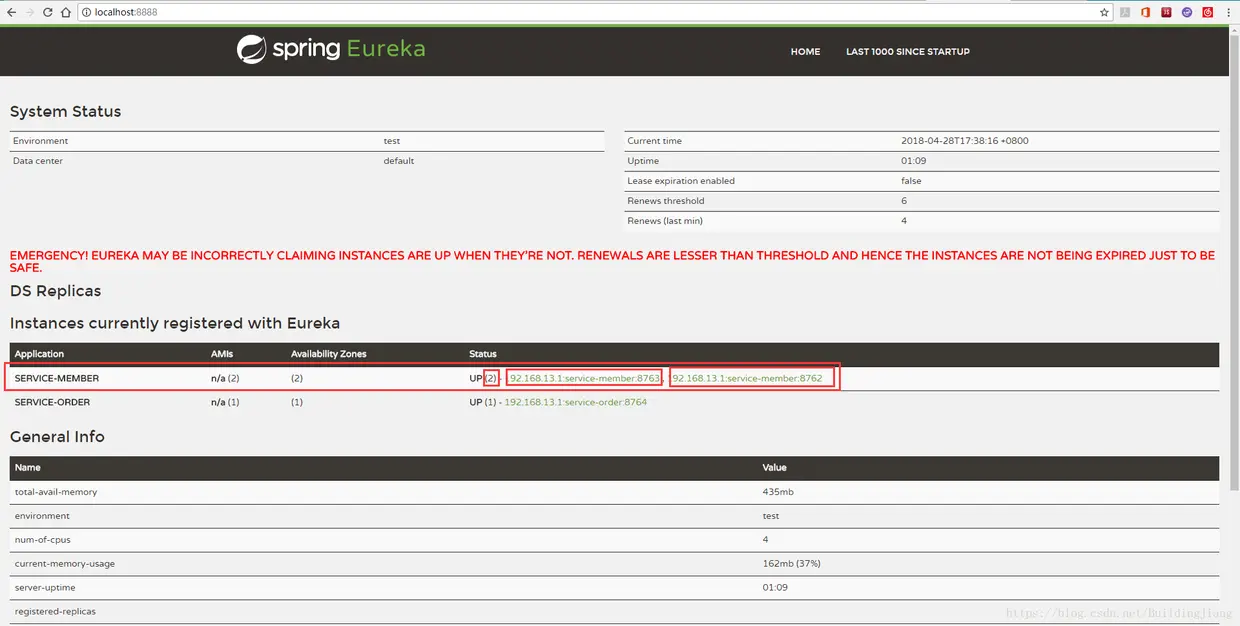The image size is (1240, 626).
Task: Open the purple round extension icon
Action: tap(1187, 12)
